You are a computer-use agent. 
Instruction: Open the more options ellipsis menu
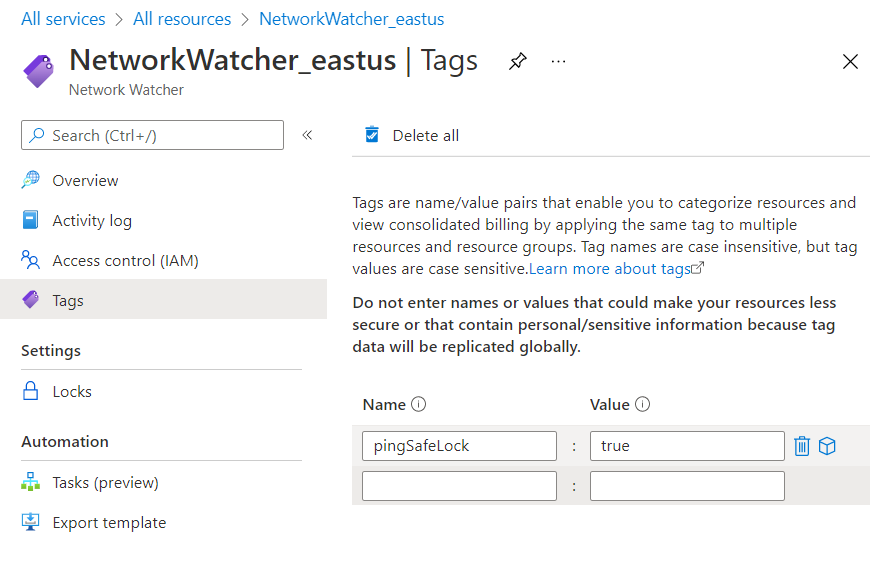pos(558,62)
